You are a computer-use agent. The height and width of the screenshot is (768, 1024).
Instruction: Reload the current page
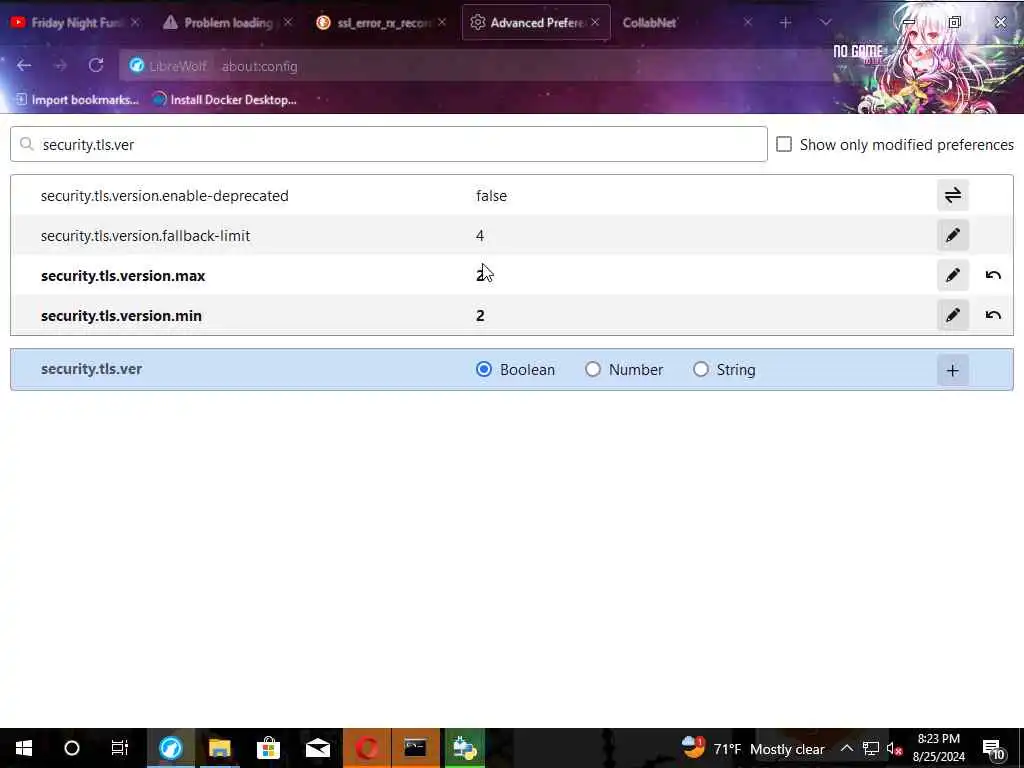96,65
